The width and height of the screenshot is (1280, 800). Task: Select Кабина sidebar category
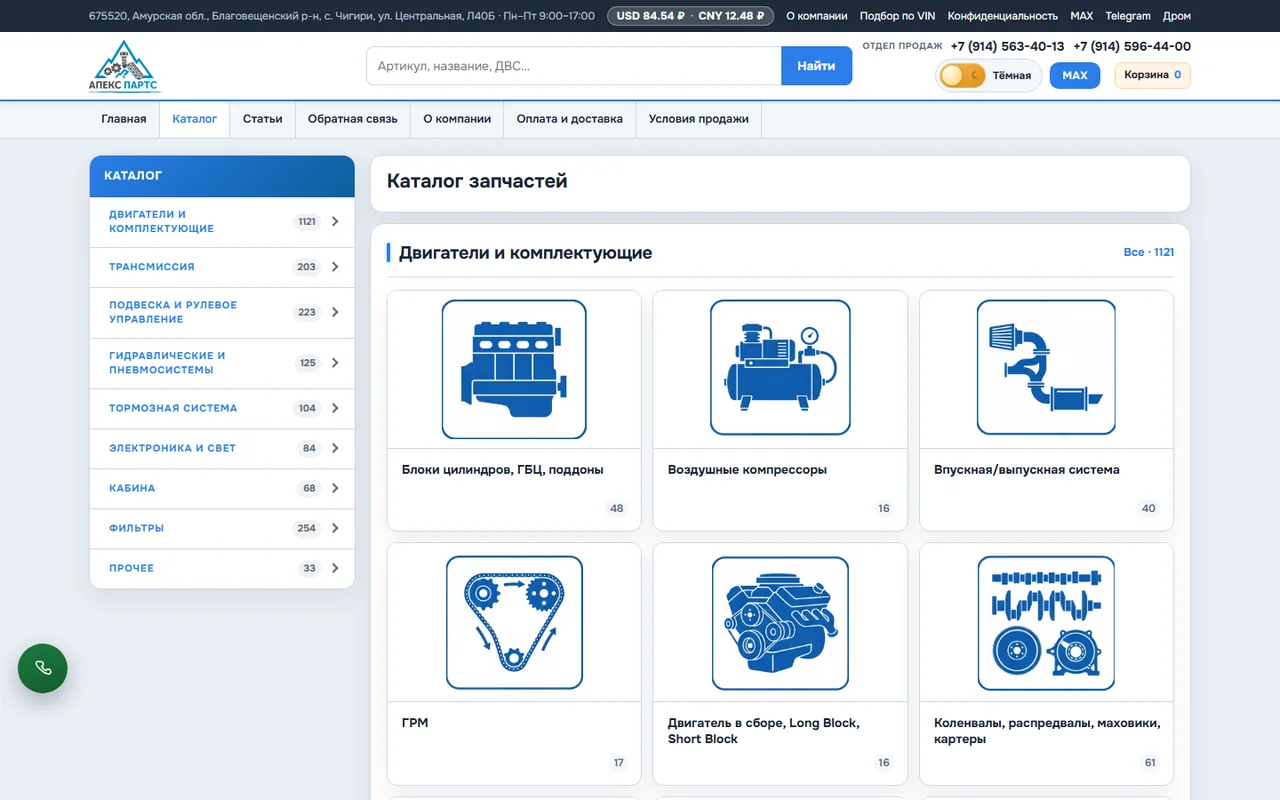(222, 488)
